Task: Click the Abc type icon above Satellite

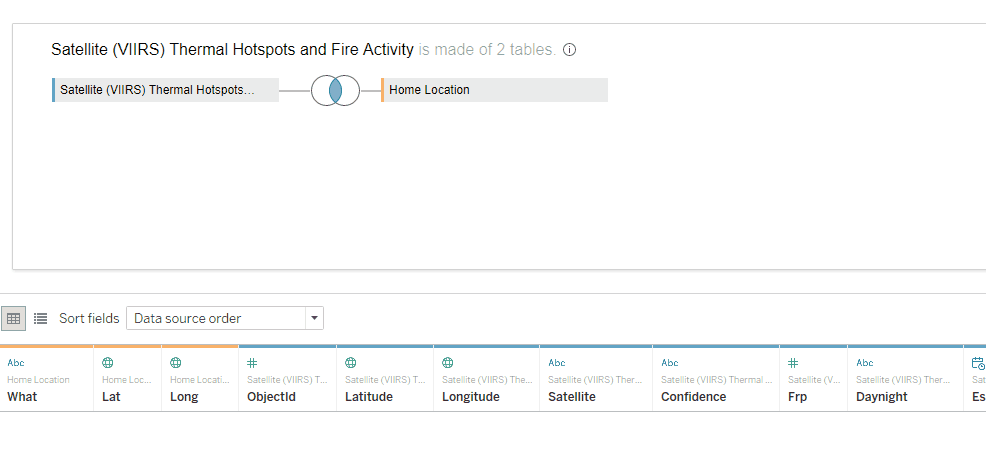Action: pos(557,363)
